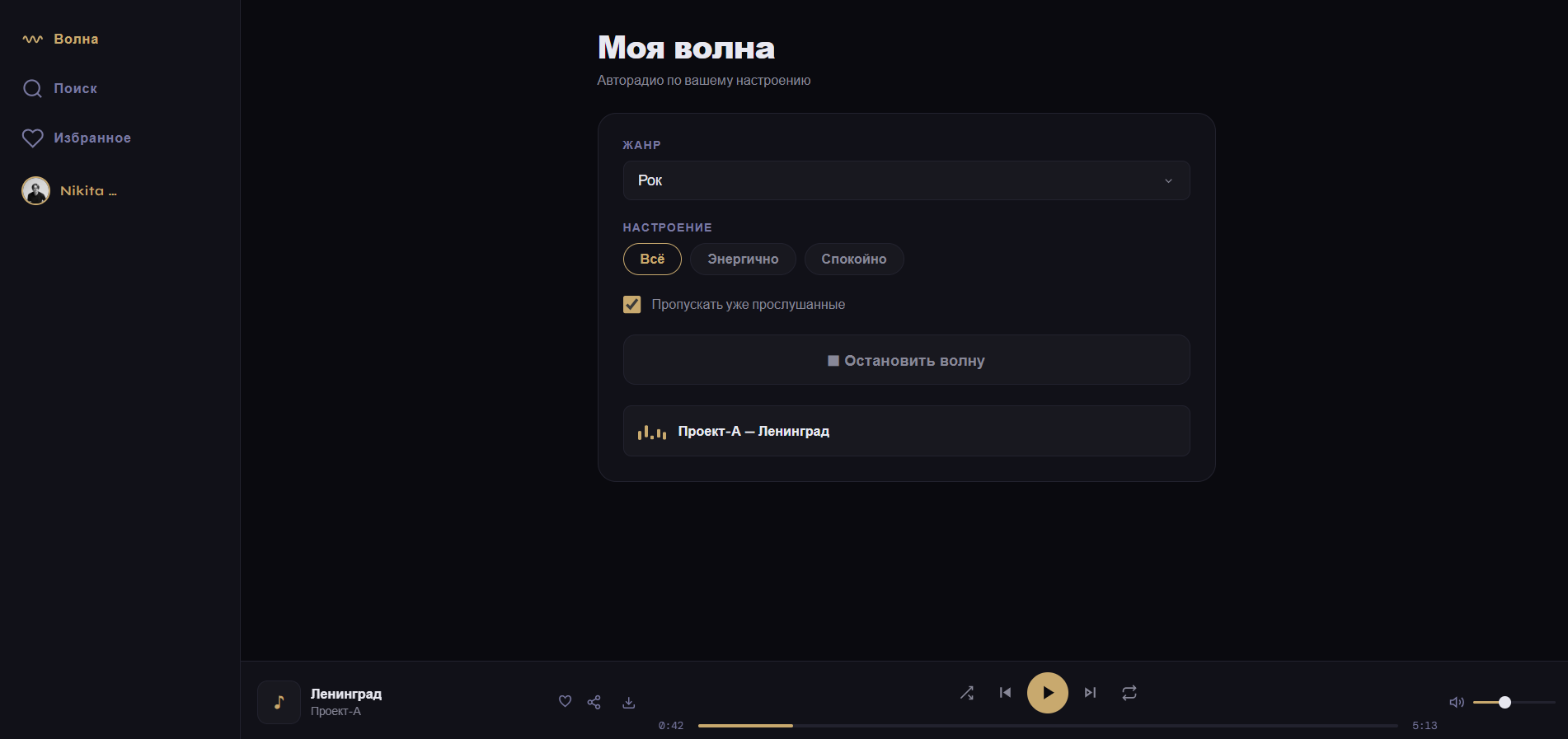1568x739 pixels.
Task: Share the Ленинград track
Action: [594, 702]
